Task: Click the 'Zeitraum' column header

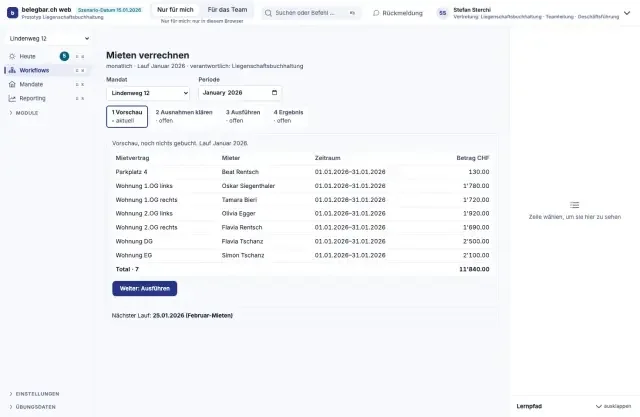Action: (x=327, y=158)
